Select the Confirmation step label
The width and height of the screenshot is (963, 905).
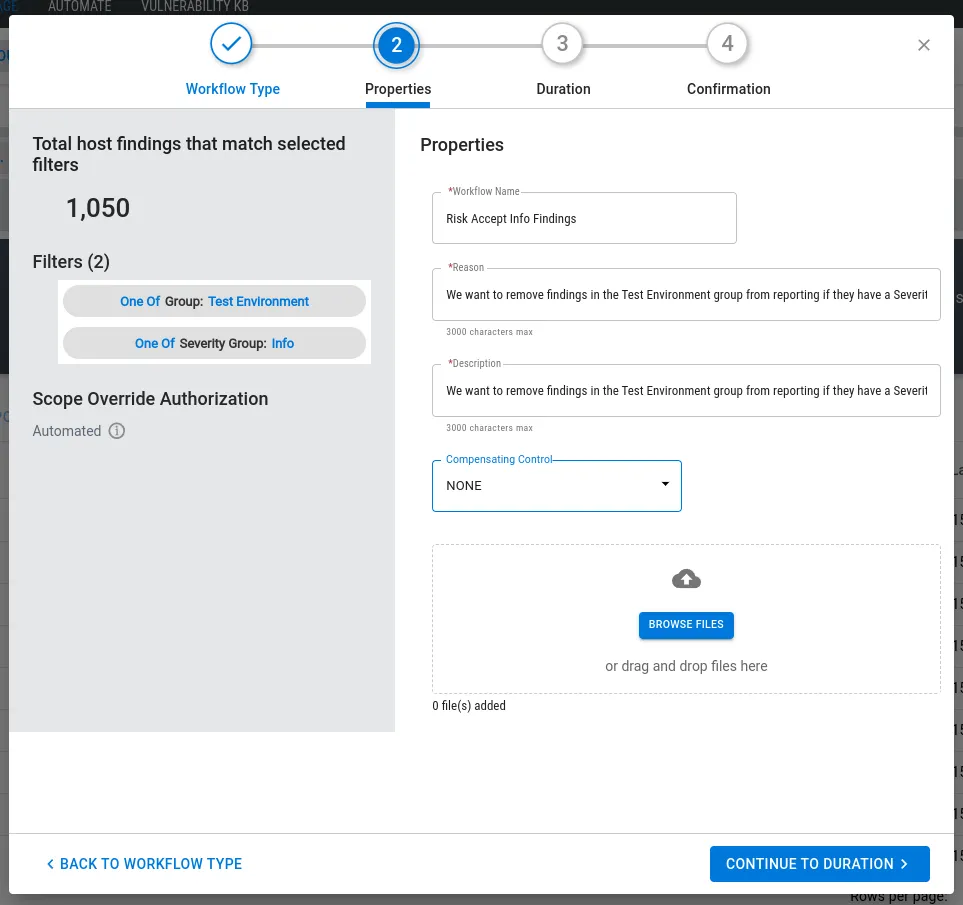tap(728, 89)
